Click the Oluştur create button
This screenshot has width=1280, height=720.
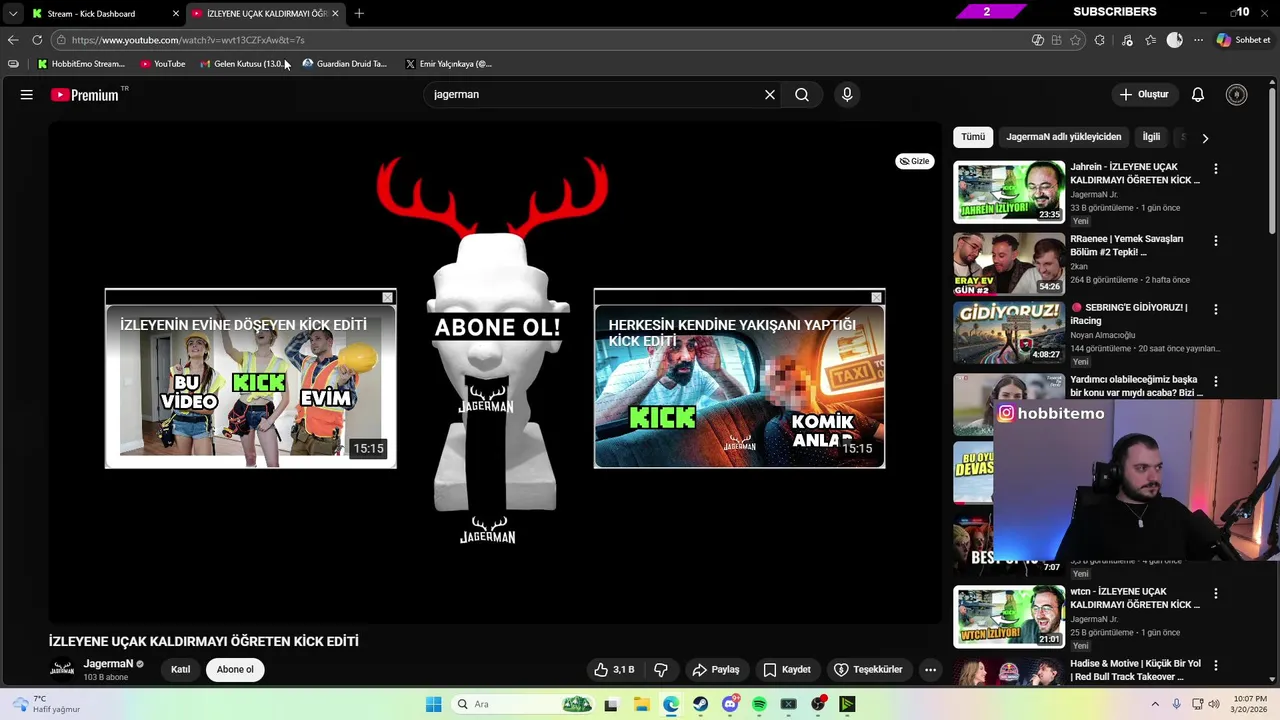coord(1143,94)
